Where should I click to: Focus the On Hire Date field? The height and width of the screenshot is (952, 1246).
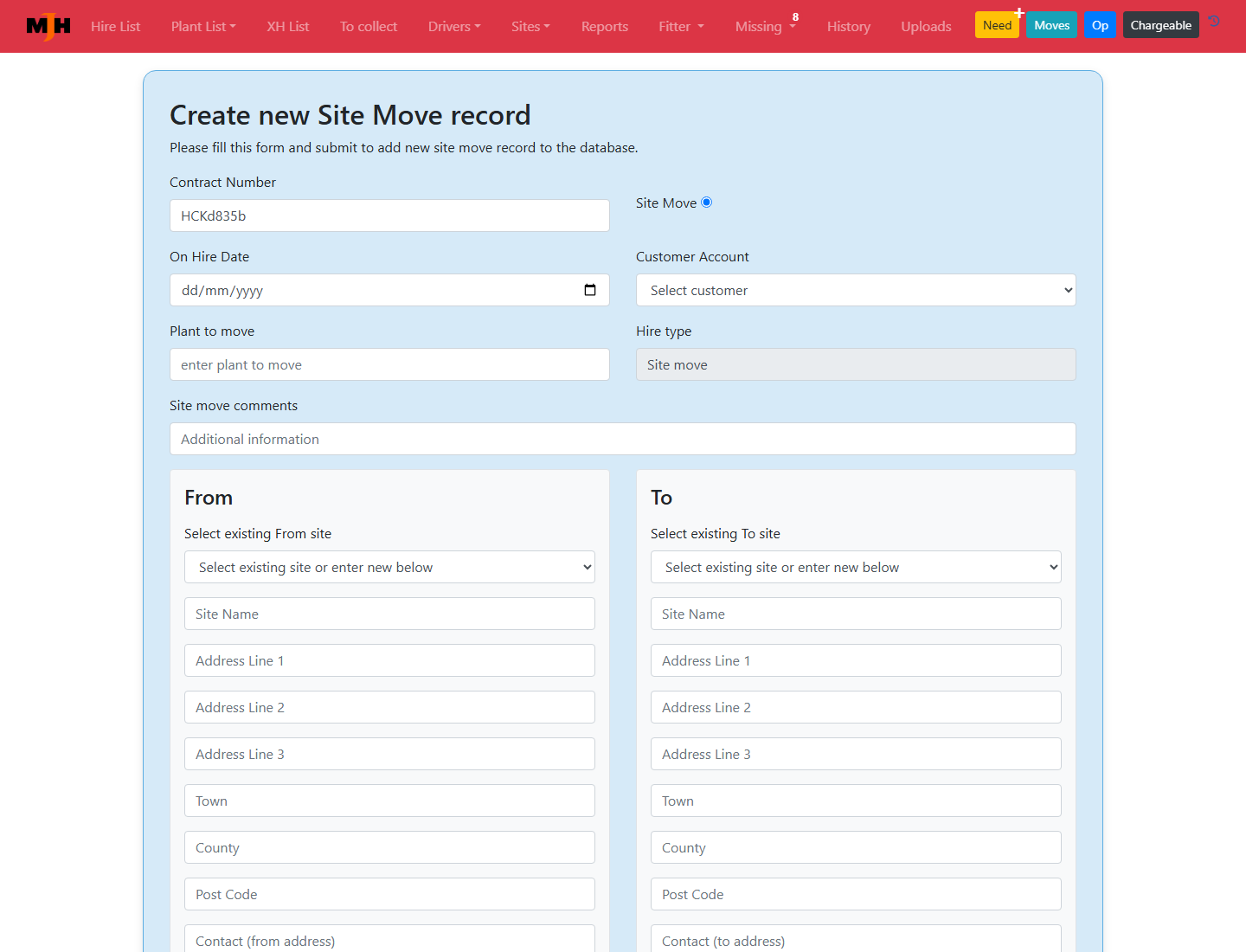point(389,290)
